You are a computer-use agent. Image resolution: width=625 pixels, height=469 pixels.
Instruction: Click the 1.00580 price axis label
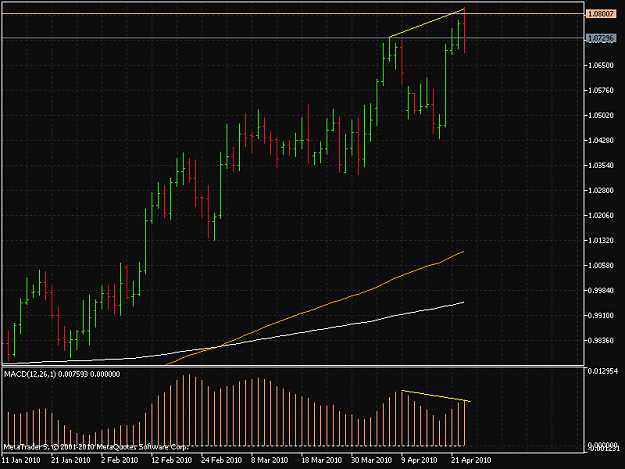click(x=601, y=265)
